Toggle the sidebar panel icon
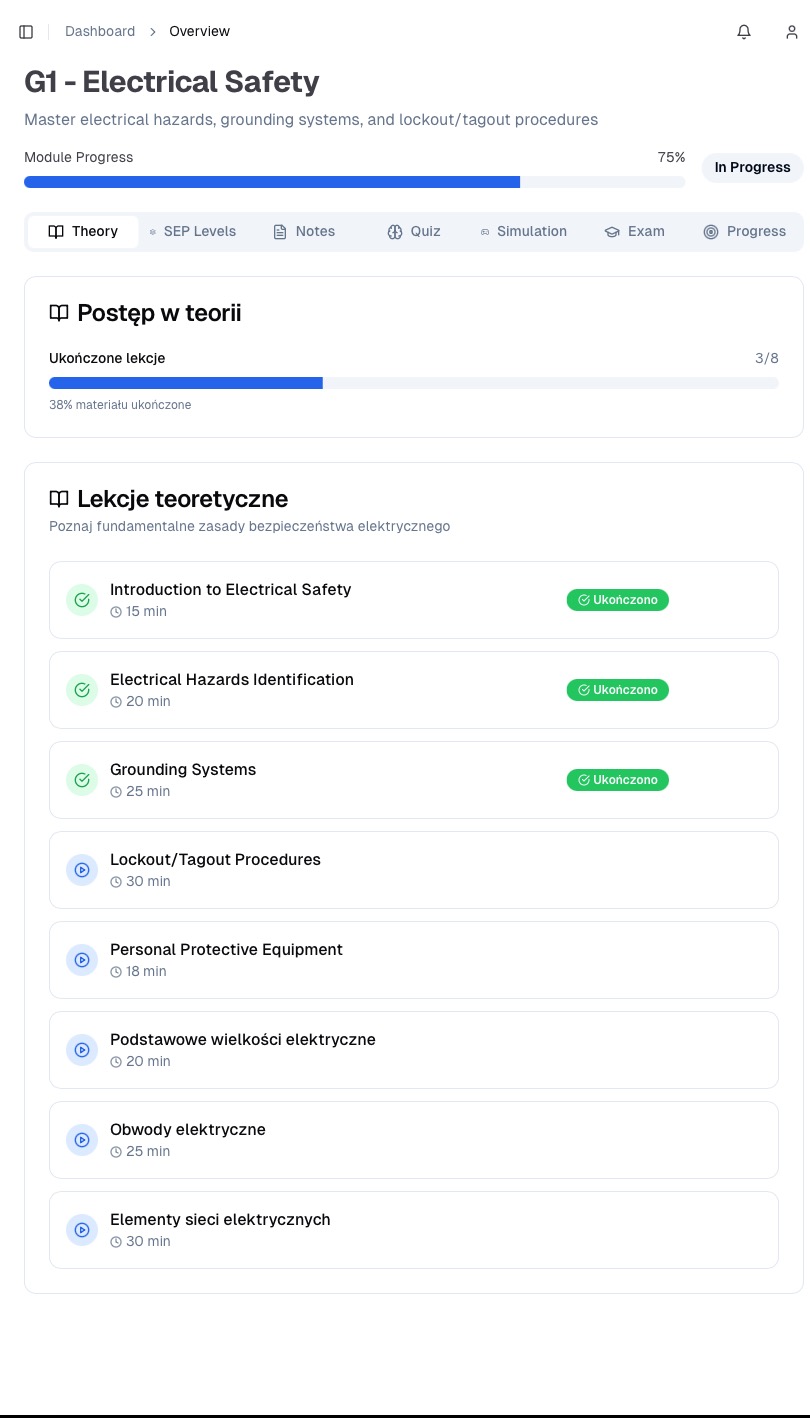 (26, 32)
